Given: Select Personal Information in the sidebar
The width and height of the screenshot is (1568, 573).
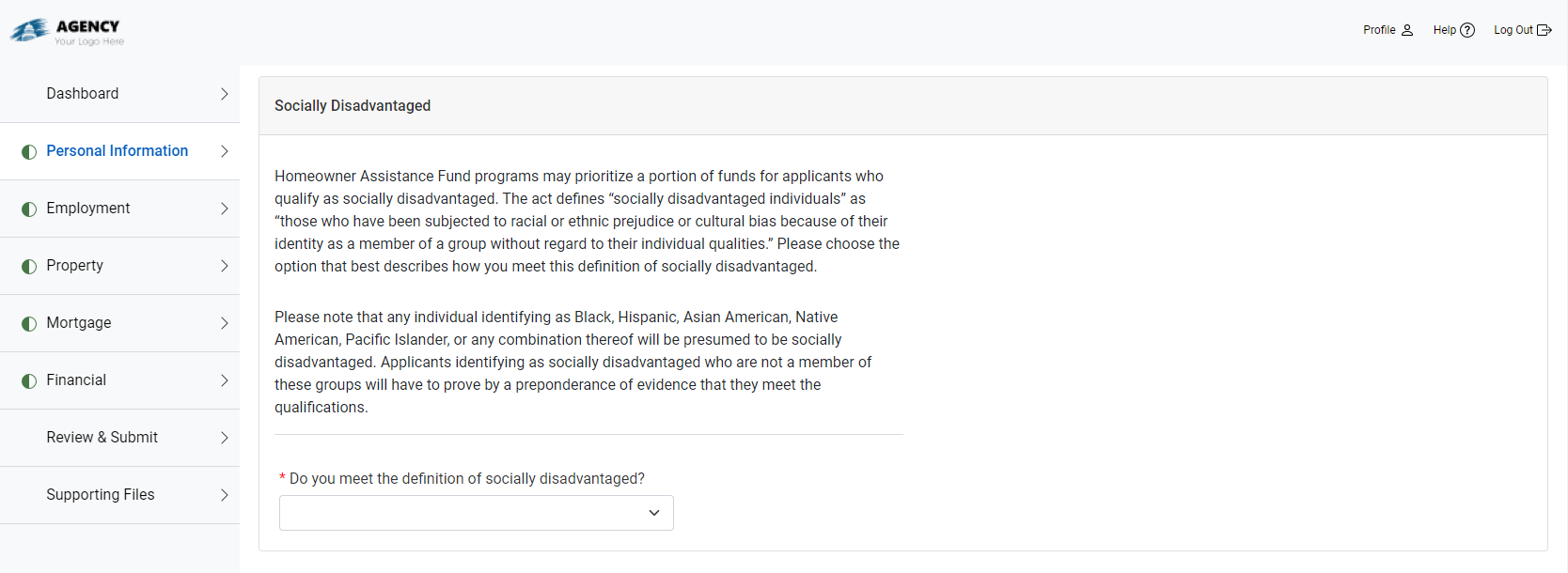Looking at the screenshot, I should coord(117,150).
